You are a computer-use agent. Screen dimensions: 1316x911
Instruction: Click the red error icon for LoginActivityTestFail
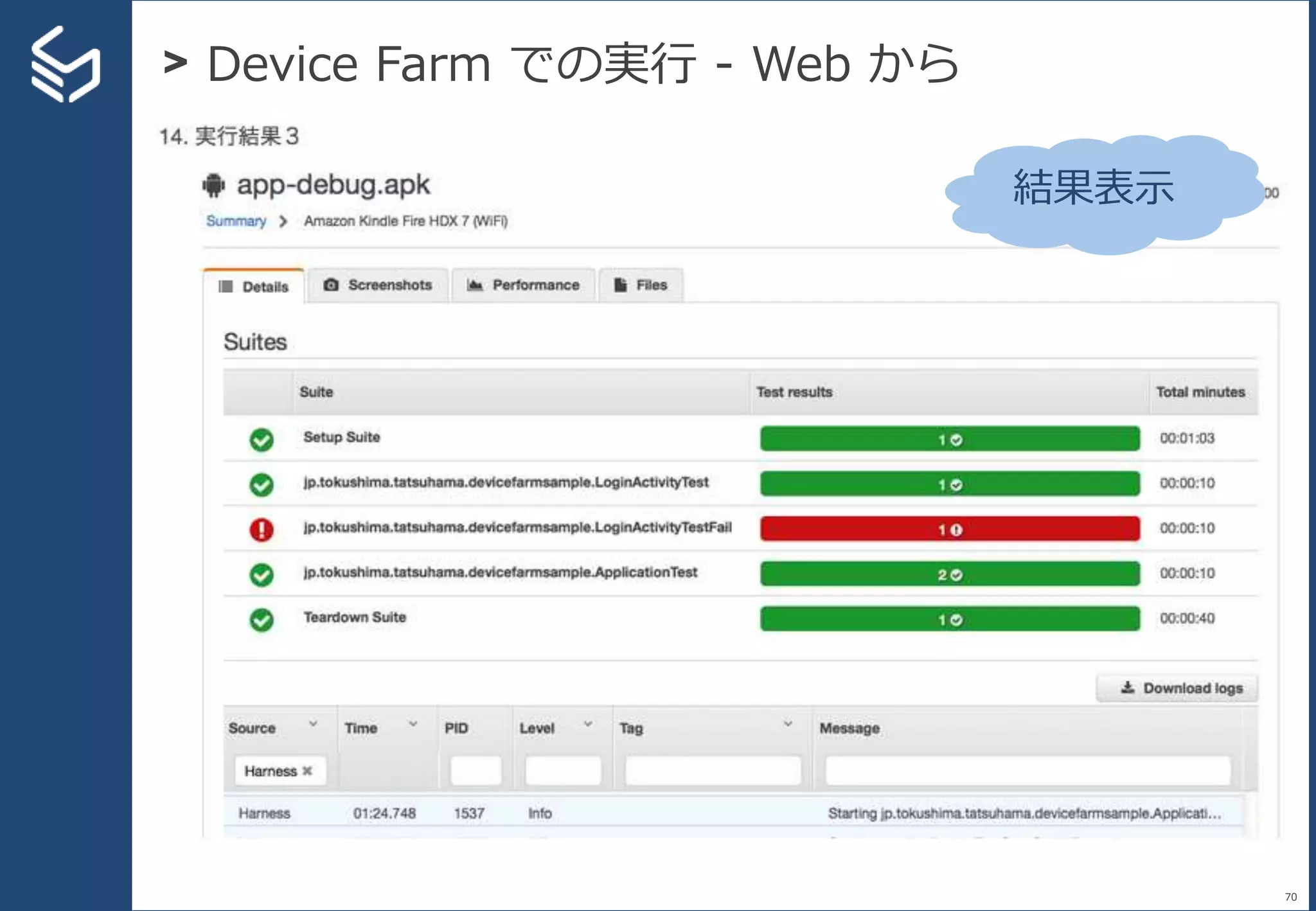(x=262, y=530)
